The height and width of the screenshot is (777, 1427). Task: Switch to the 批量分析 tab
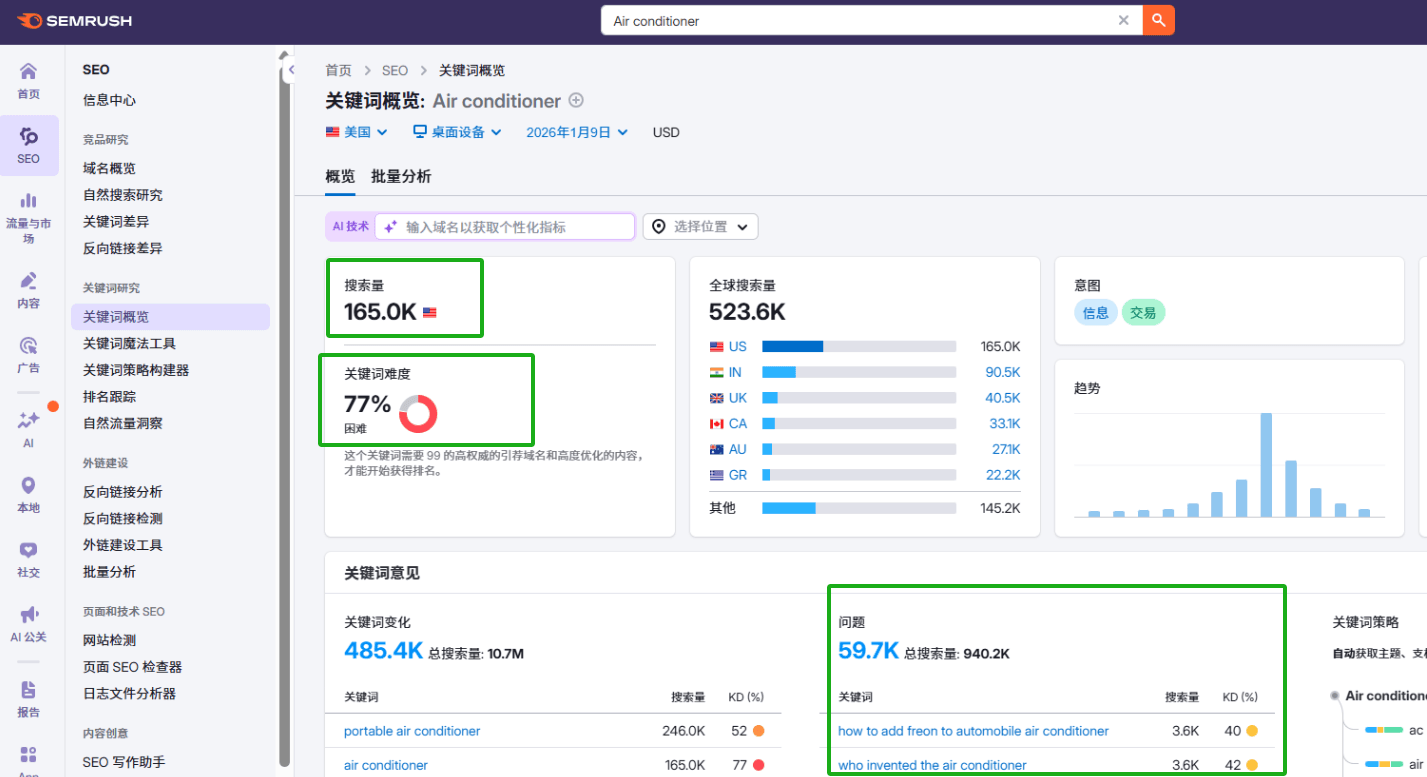point(401,176)
